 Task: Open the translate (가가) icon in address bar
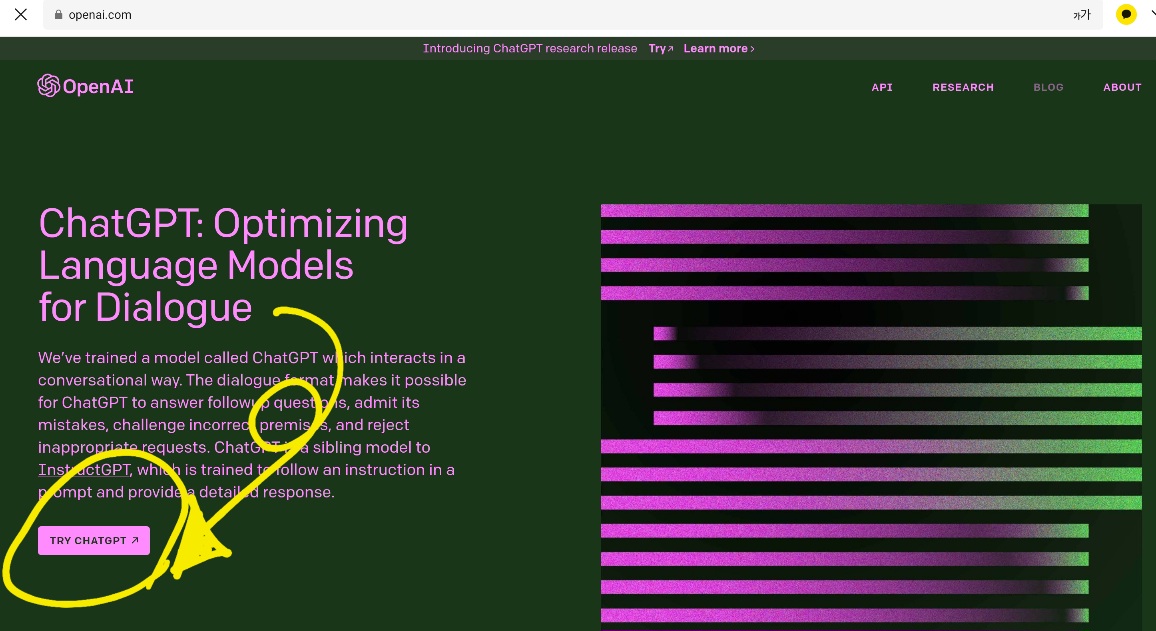pyautogui.click(x=1081, y=15)
